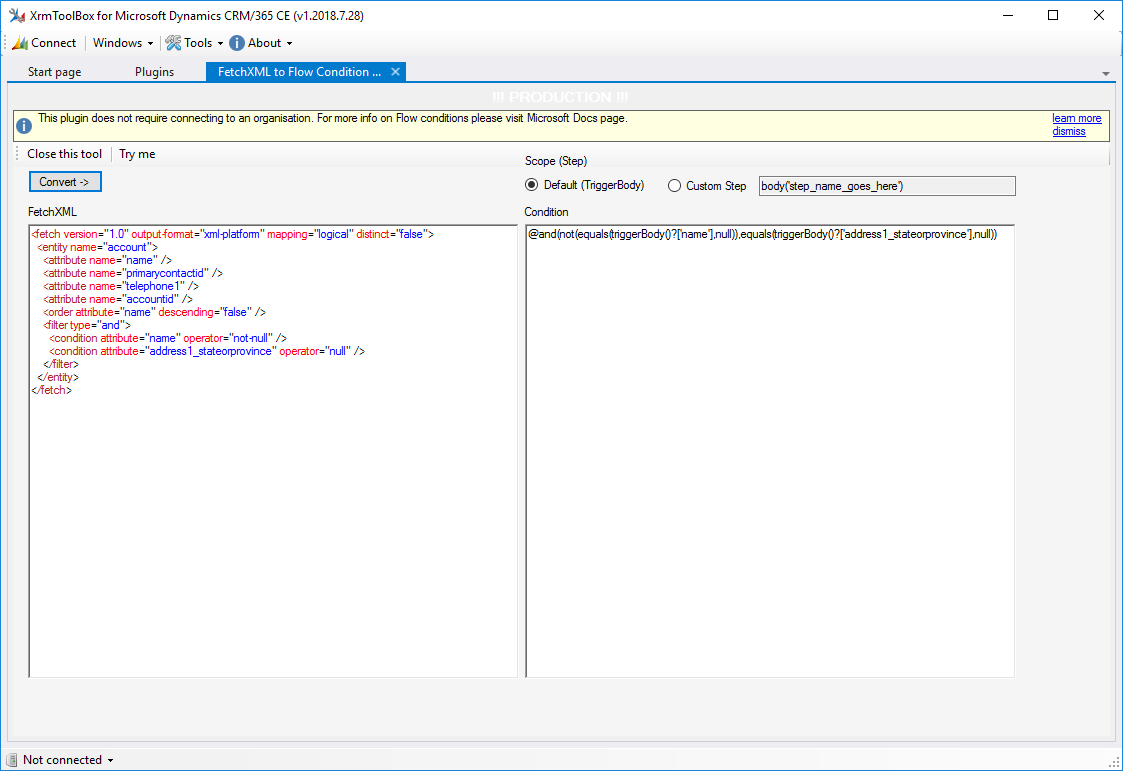1123x771 pixels.
Task: Click the info icon in the yellow banner
Action: pyautogui.click(x=23, y=124)
